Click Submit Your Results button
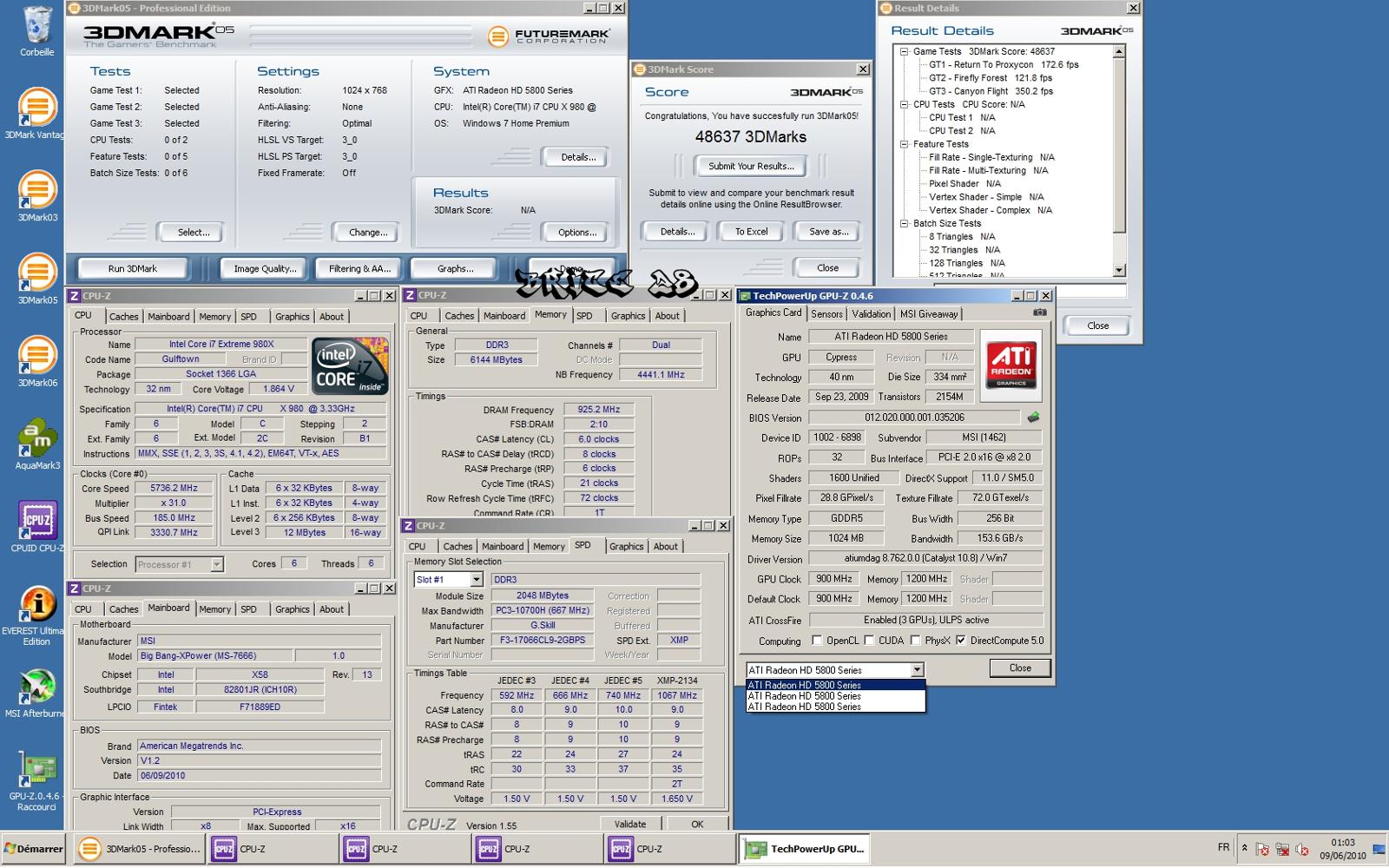 [751, 166]
